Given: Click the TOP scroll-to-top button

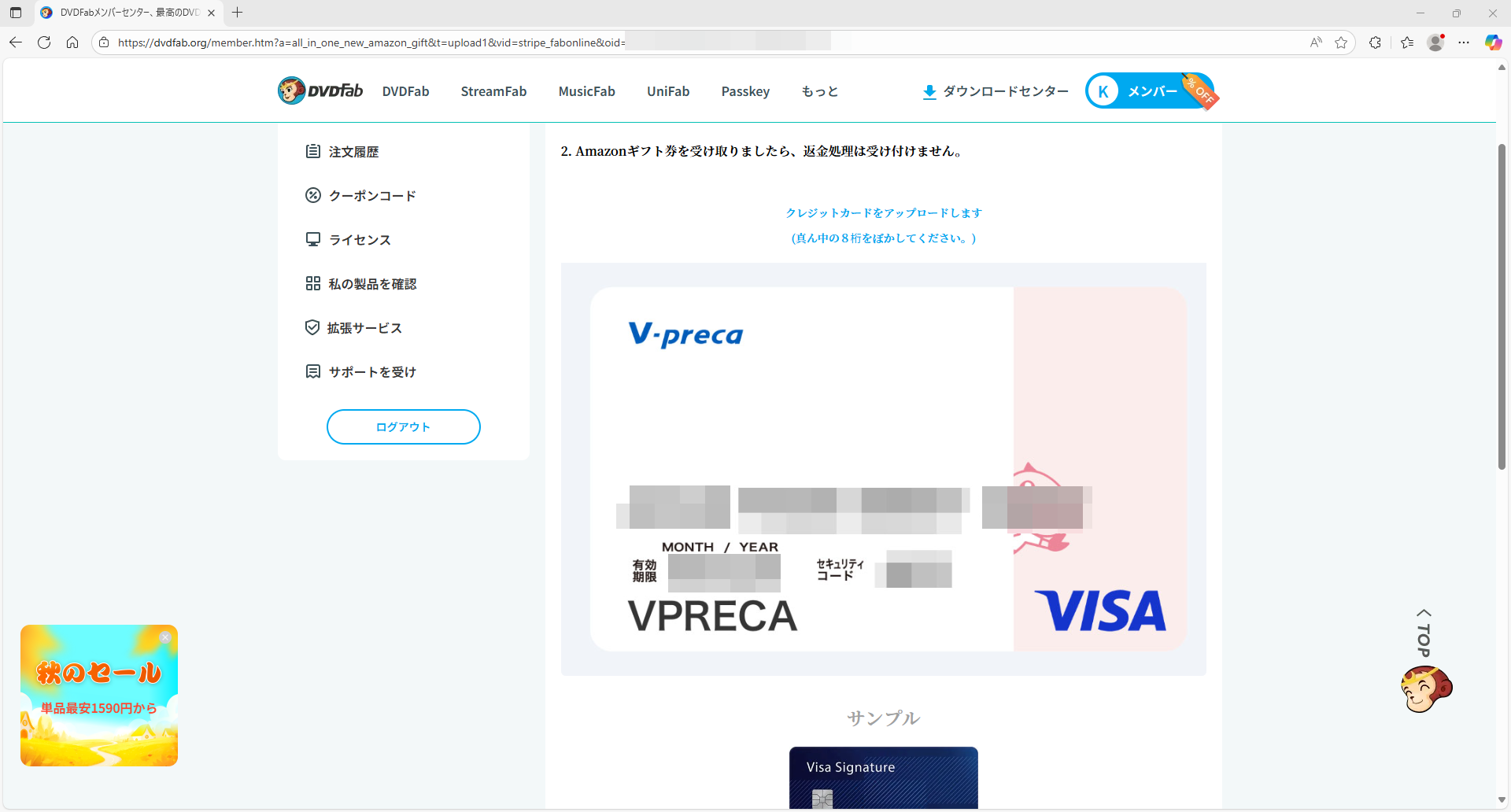Looking at the screenshot, I should (x=1424, y=633).
